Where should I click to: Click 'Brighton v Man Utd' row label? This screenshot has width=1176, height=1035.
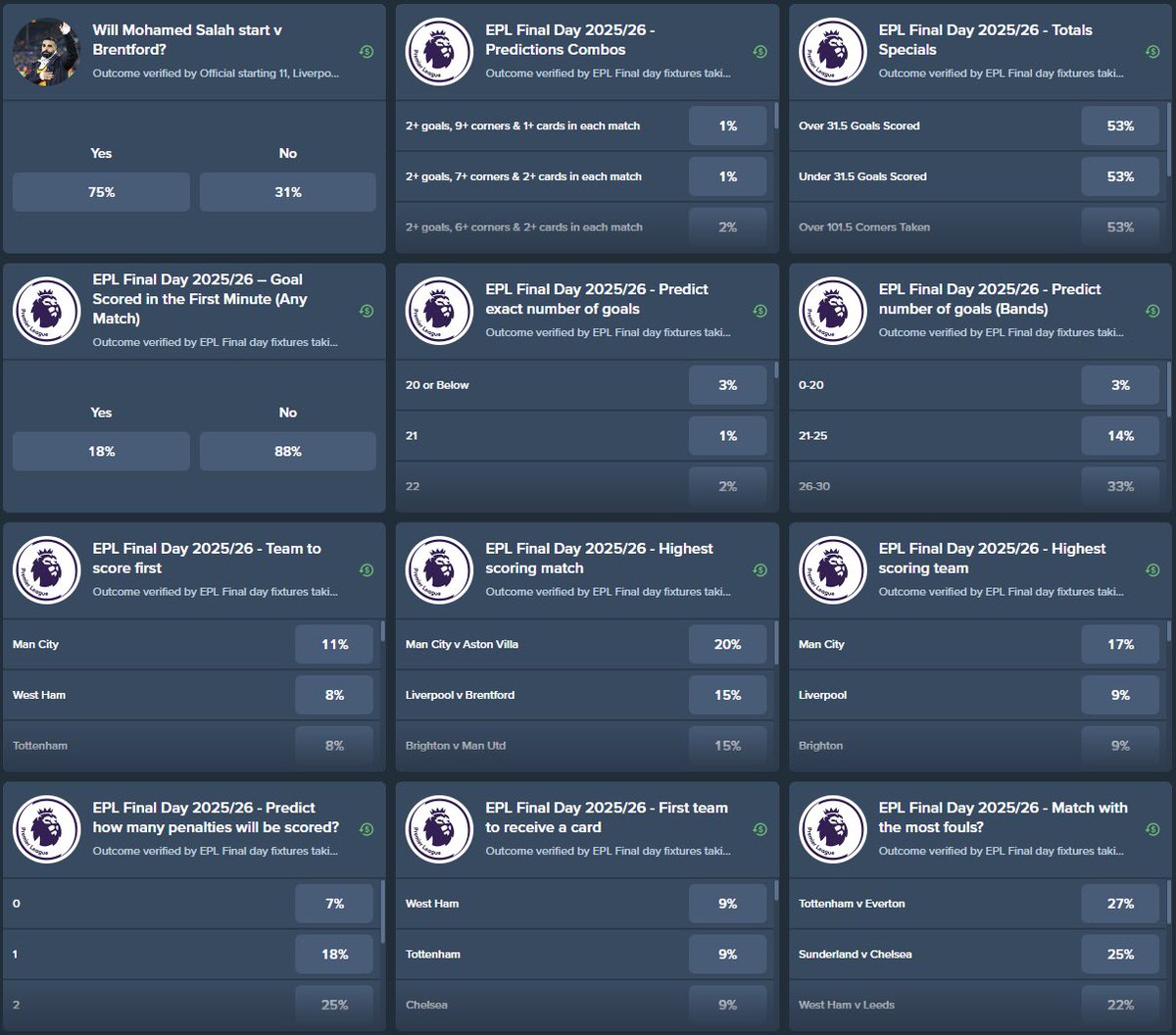click(x=456, y=746)
